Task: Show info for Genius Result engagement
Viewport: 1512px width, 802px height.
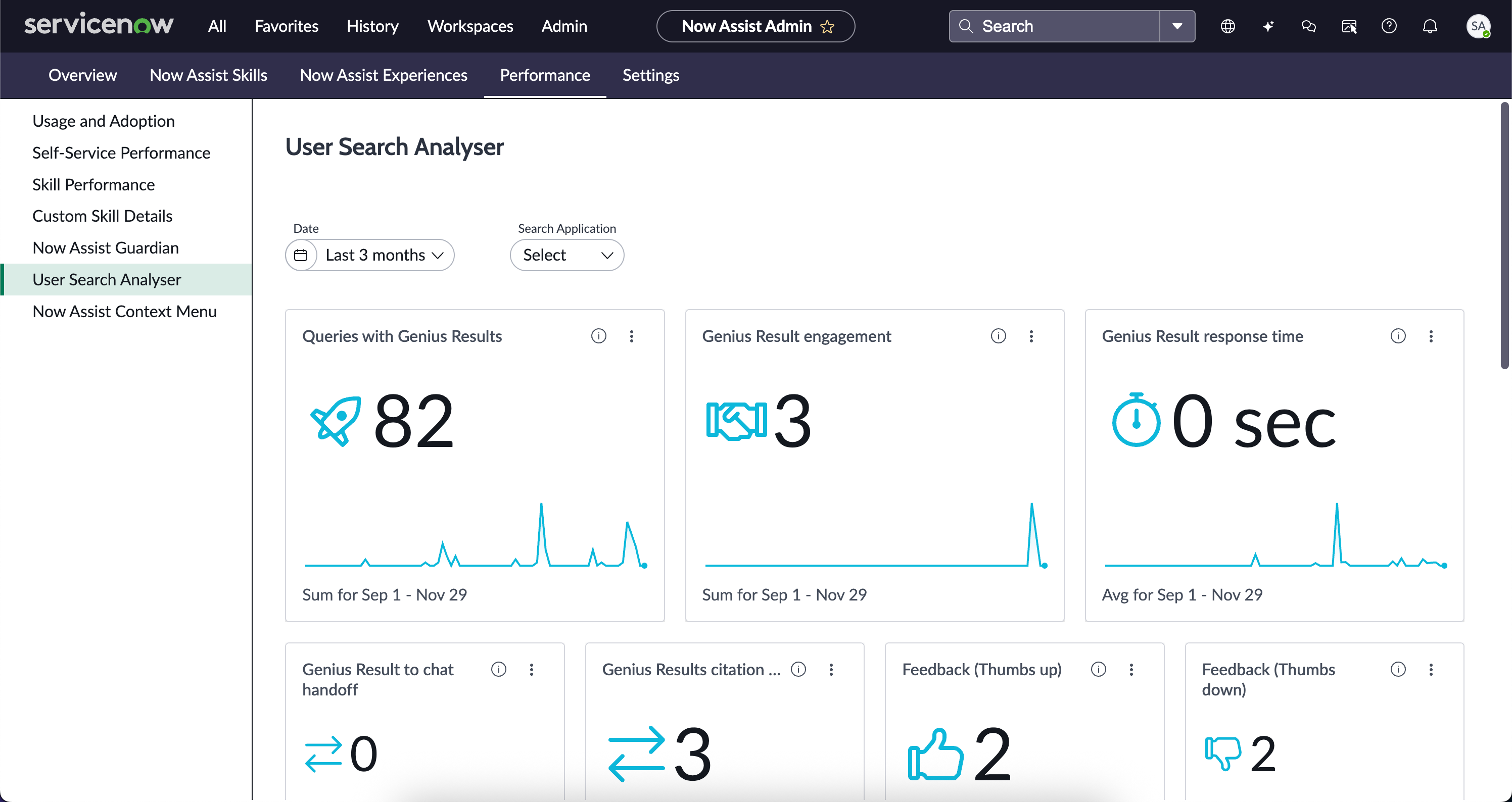Action: pos(998,336)
